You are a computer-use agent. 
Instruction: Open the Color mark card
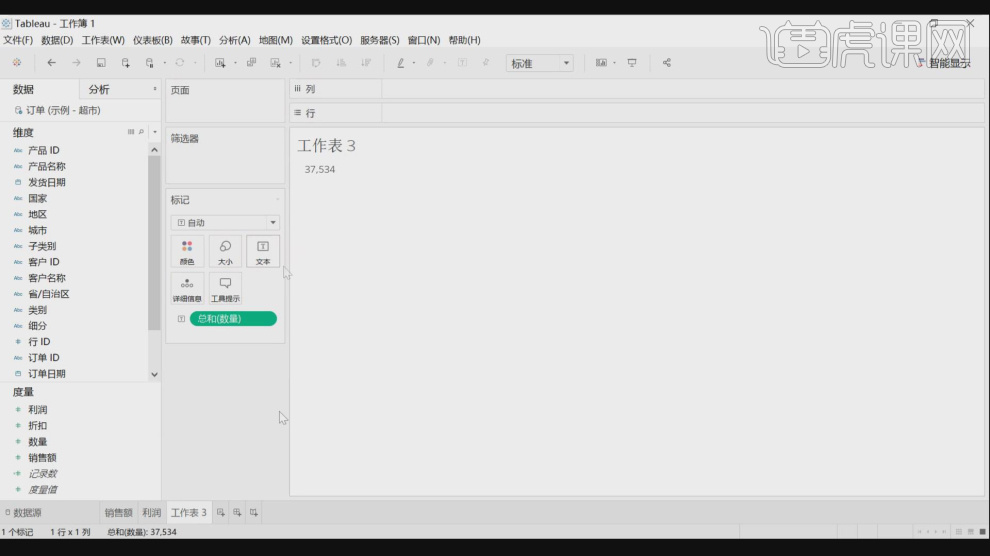[x=187, y=252]
